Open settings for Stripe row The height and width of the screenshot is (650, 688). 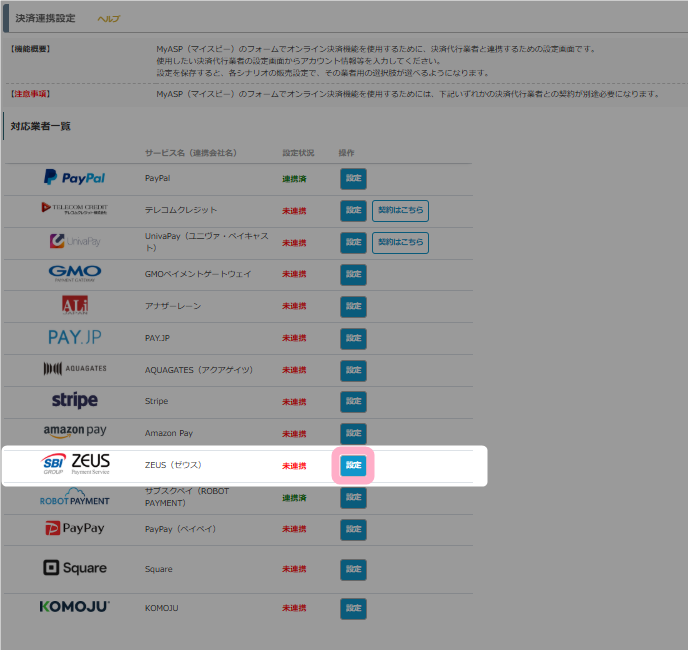pos(353,402)
